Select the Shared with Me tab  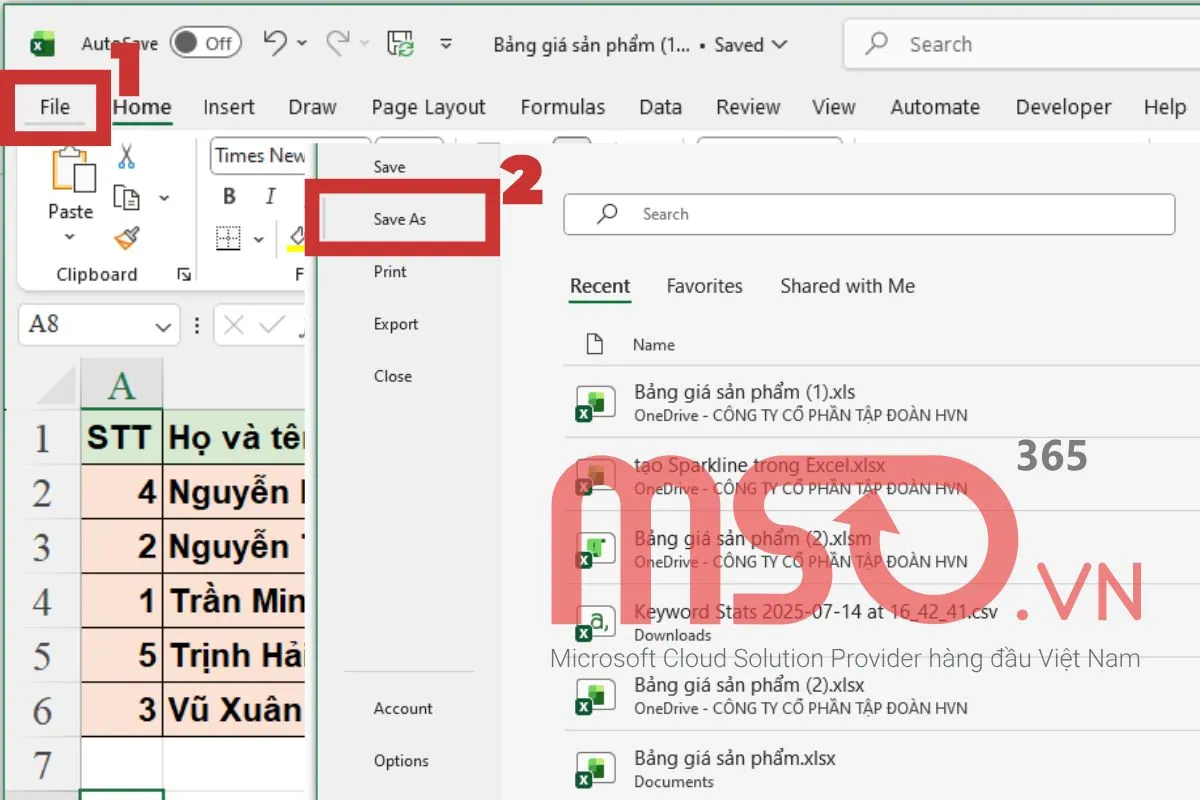tap(847, 286)
